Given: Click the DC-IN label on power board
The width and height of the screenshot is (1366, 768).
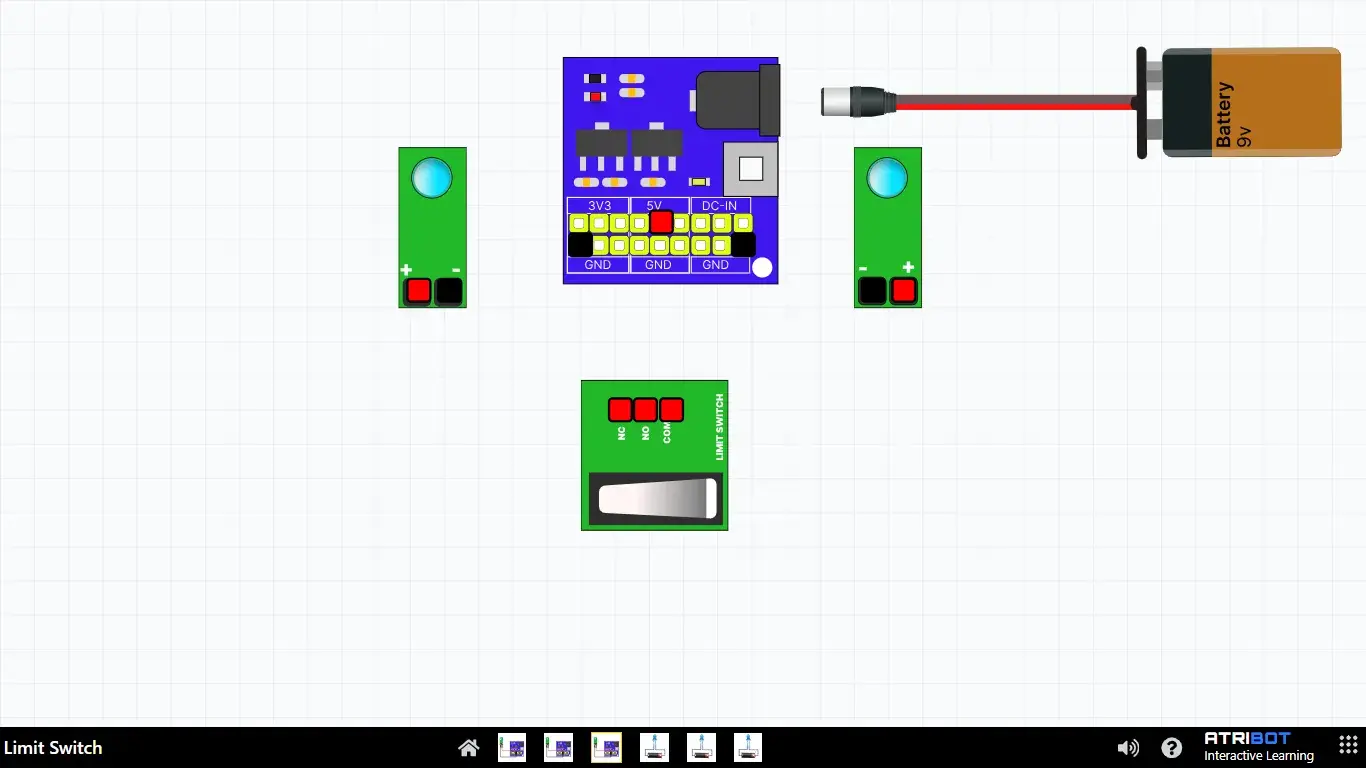Looking at the screenshot, I should 719,205.
